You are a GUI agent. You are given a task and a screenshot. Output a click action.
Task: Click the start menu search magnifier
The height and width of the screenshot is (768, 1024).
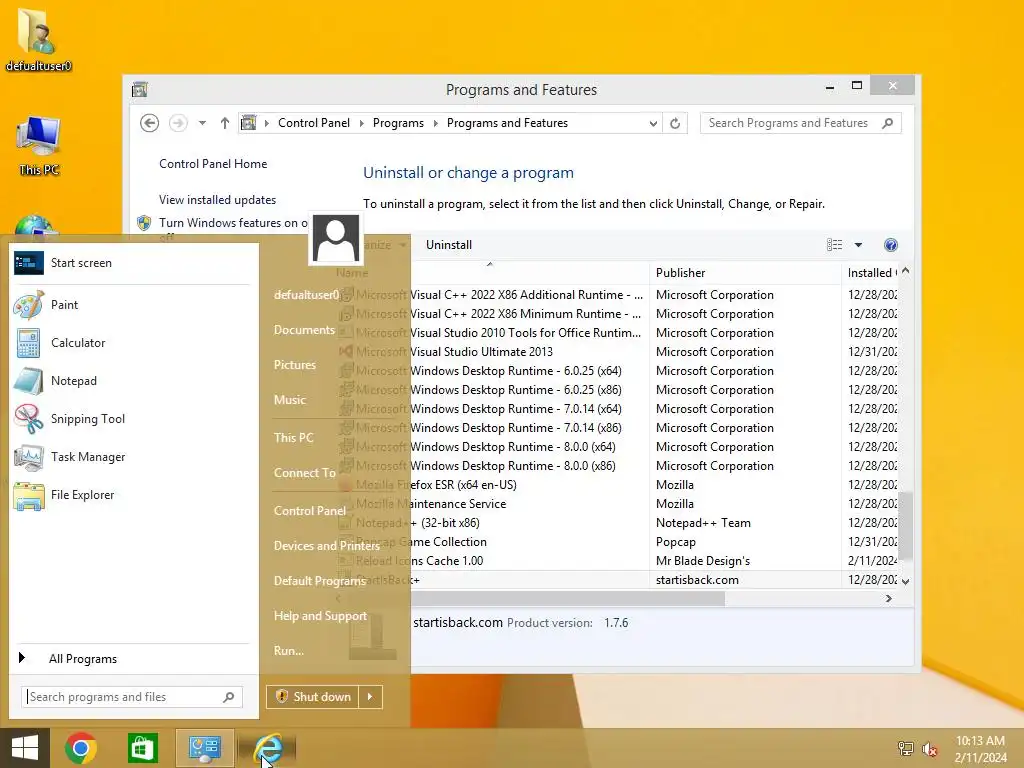229,697
